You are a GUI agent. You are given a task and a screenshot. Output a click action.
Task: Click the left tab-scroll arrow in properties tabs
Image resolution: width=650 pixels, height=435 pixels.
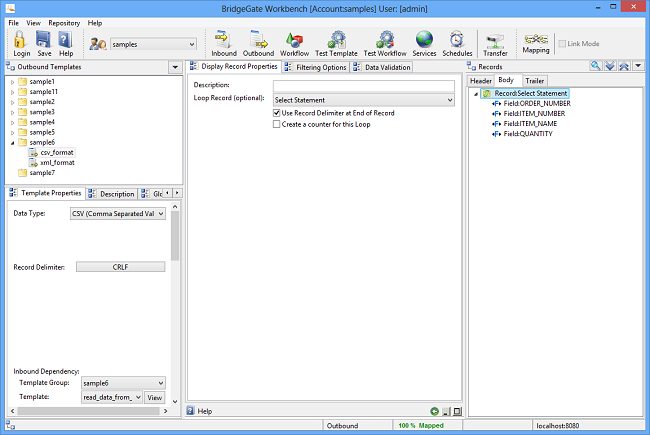pyautogui.click(x=167, y=193)
